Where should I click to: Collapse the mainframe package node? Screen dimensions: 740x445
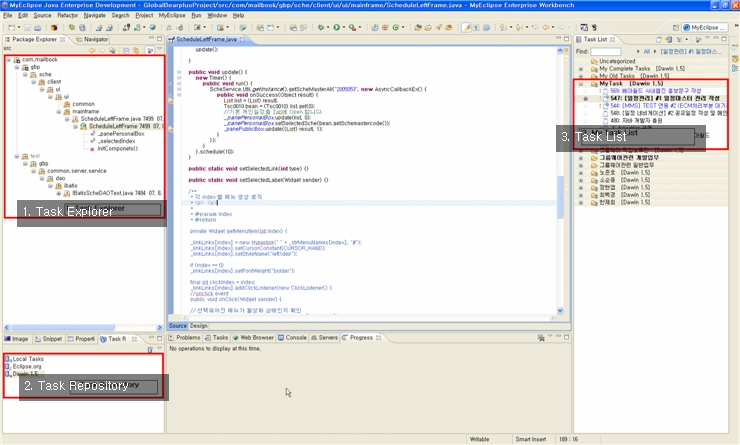tap(59, 112)
